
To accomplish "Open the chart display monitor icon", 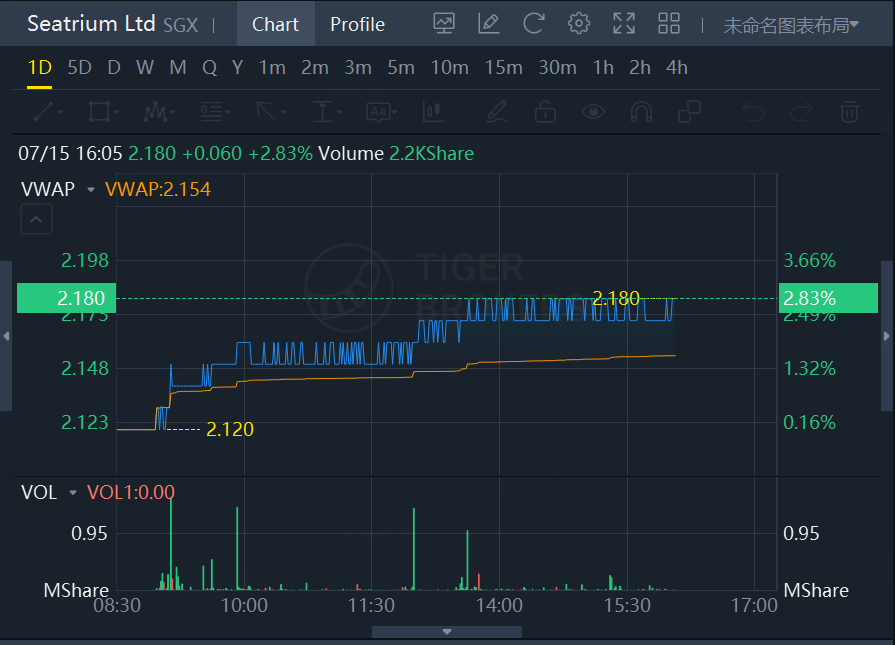I will tap(444, 23).
